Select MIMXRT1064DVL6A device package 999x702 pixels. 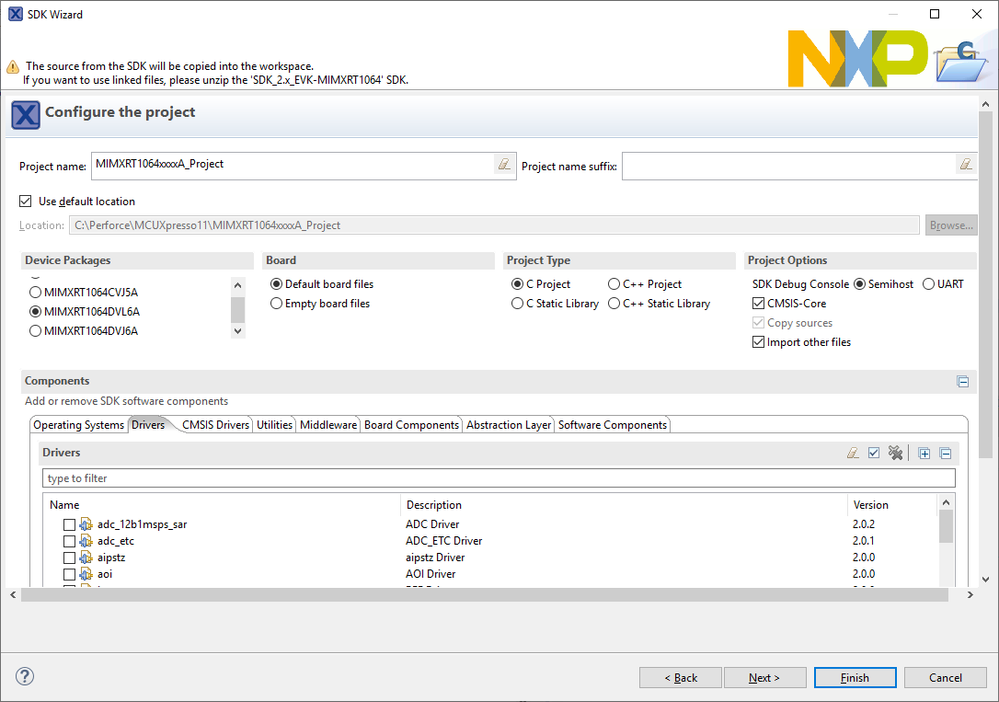point(35,312)
